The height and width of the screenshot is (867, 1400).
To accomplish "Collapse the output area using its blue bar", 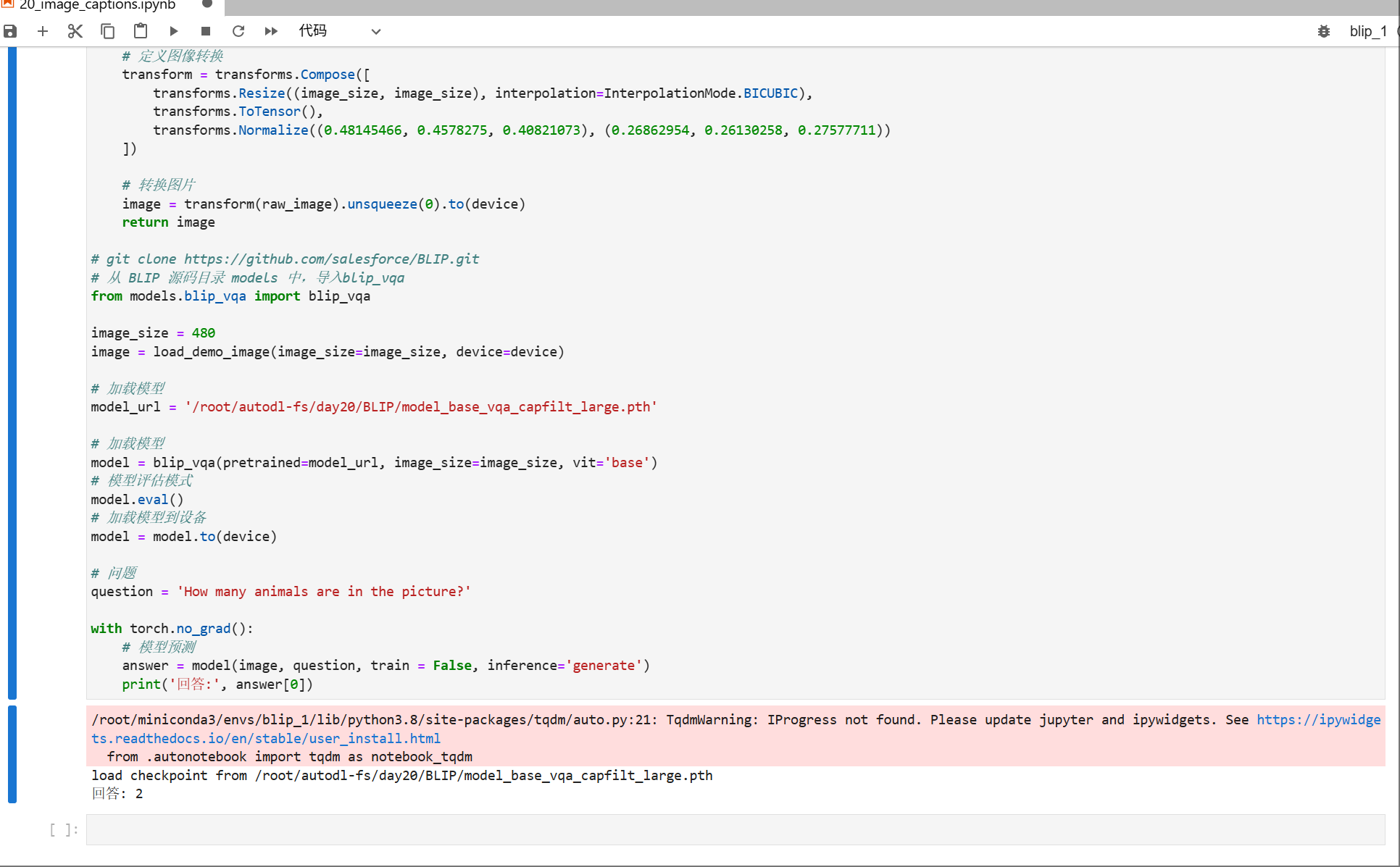I will coord(12,754).
